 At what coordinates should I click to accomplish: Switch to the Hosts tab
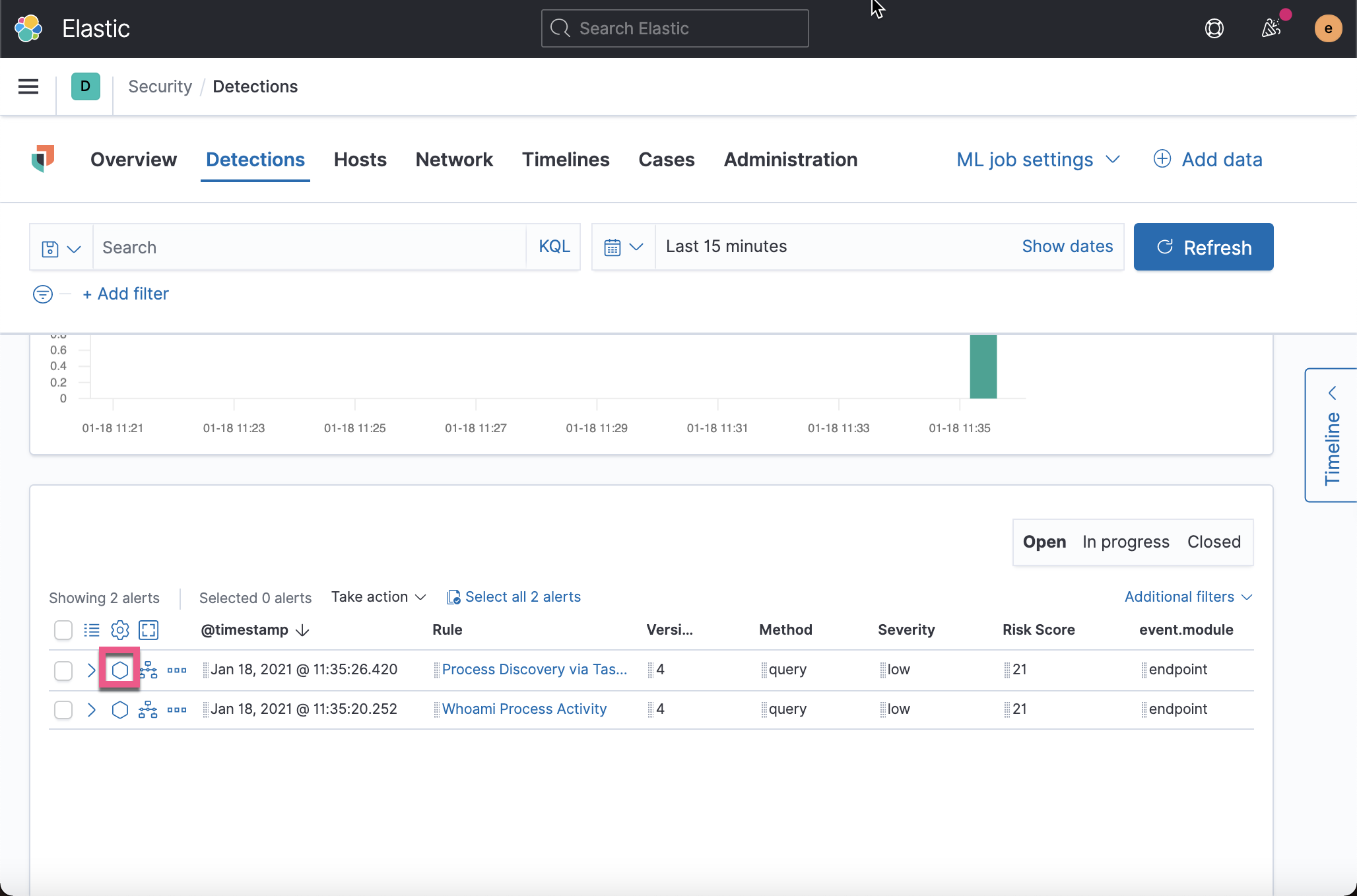pyautogui.click(x=360, y=160)
